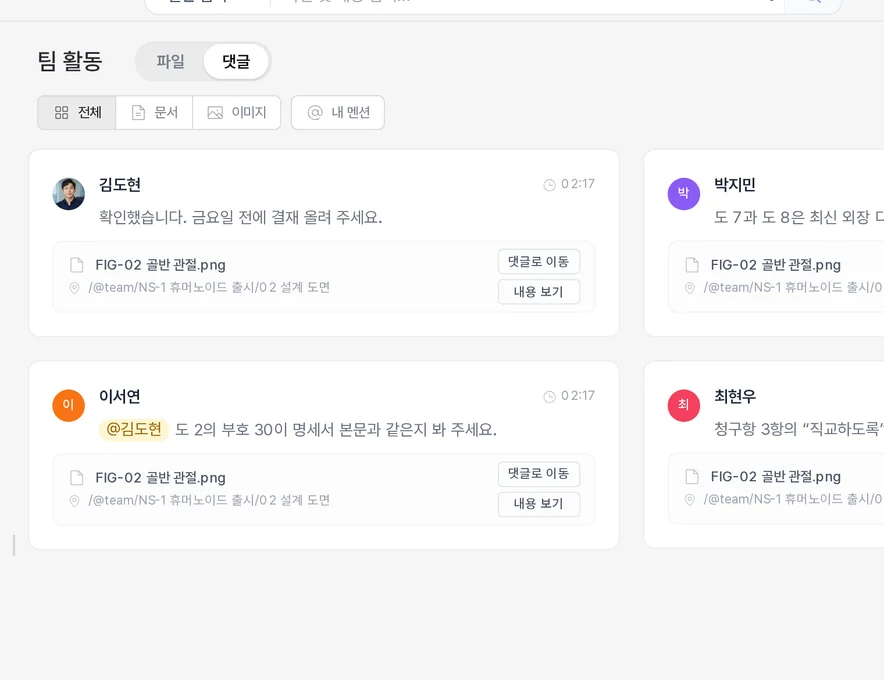Click the file path in 이서연's card
This screenshot has width=884, height=680.
(209, 500)
